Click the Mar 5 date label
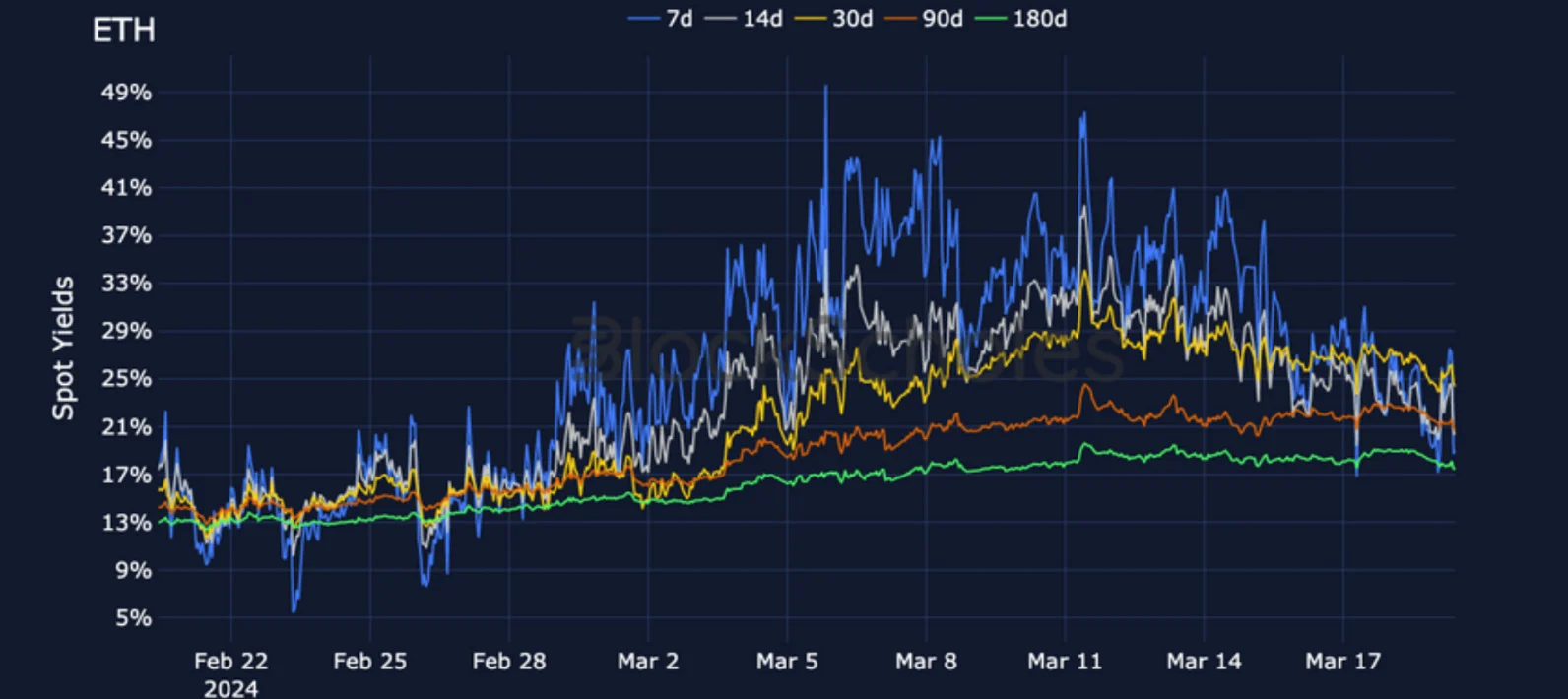This screenshot has width=1568, height=699. 787,662
